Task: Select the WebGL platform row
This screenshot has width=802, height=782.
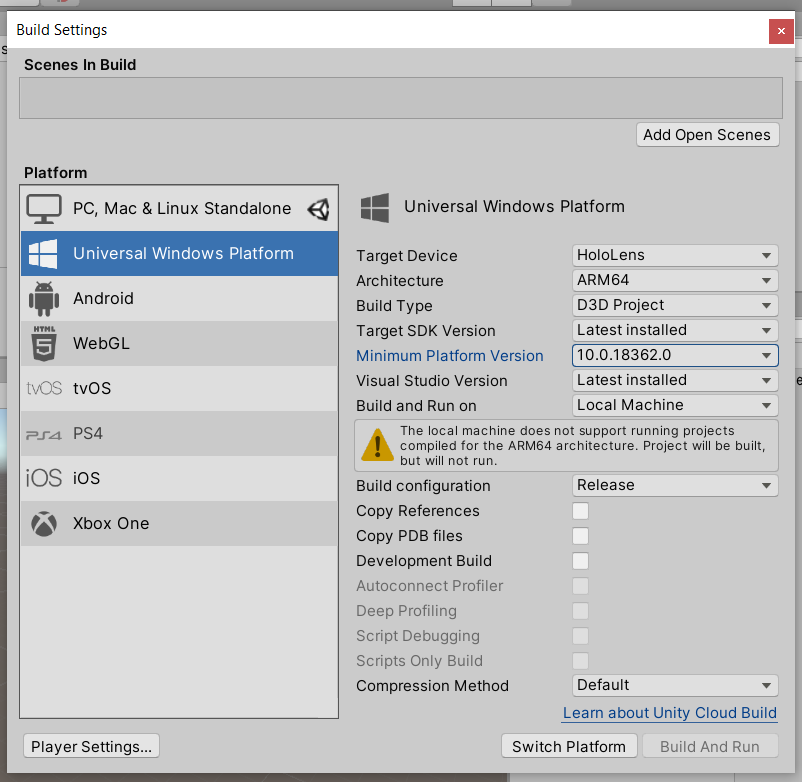Action: point(179,344)
